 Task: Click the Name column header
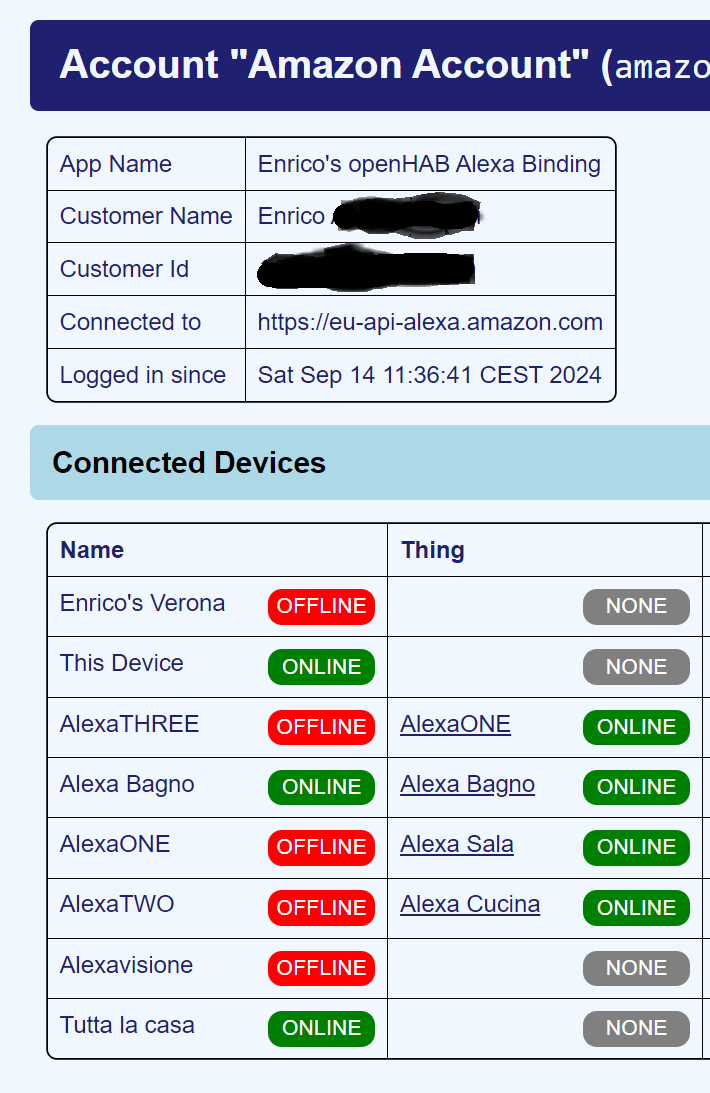point(92,550)
